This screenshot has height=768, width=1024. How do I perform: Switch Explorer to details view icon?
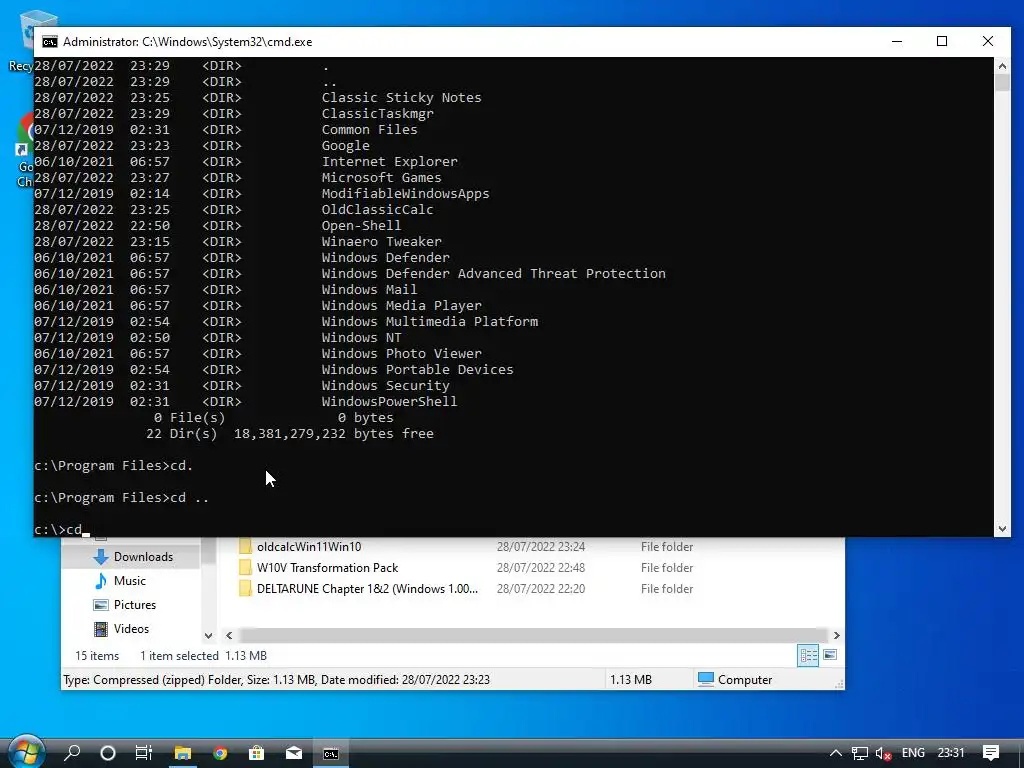[808, 655]
